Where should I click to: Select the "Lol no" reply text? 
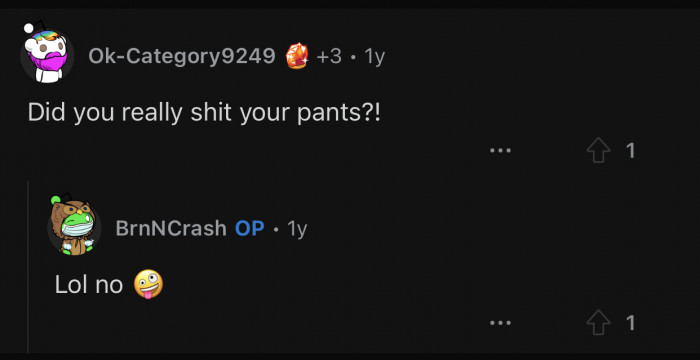(89, 285)
